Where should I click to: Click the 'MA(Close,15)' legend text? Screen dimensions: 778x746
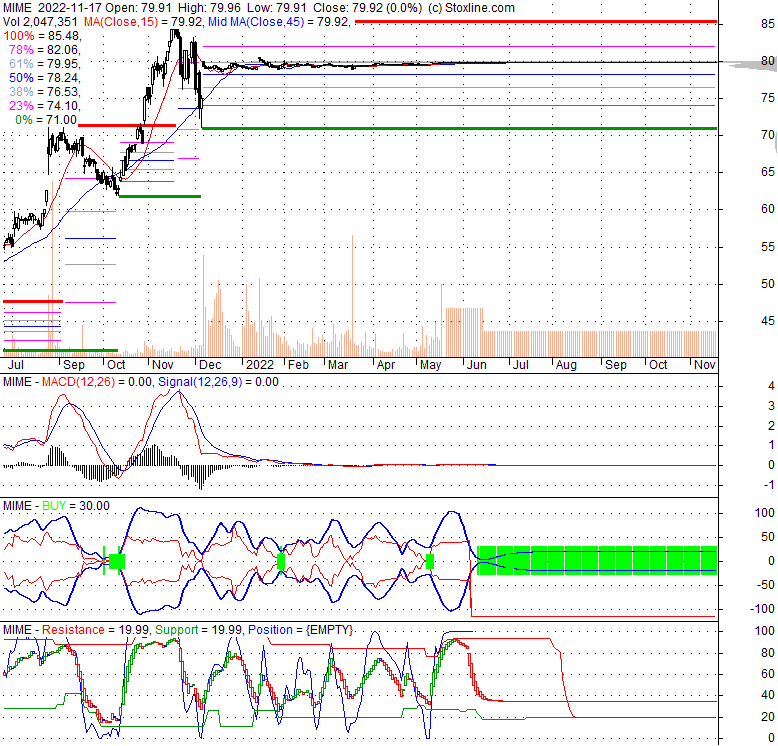point(121,22)
